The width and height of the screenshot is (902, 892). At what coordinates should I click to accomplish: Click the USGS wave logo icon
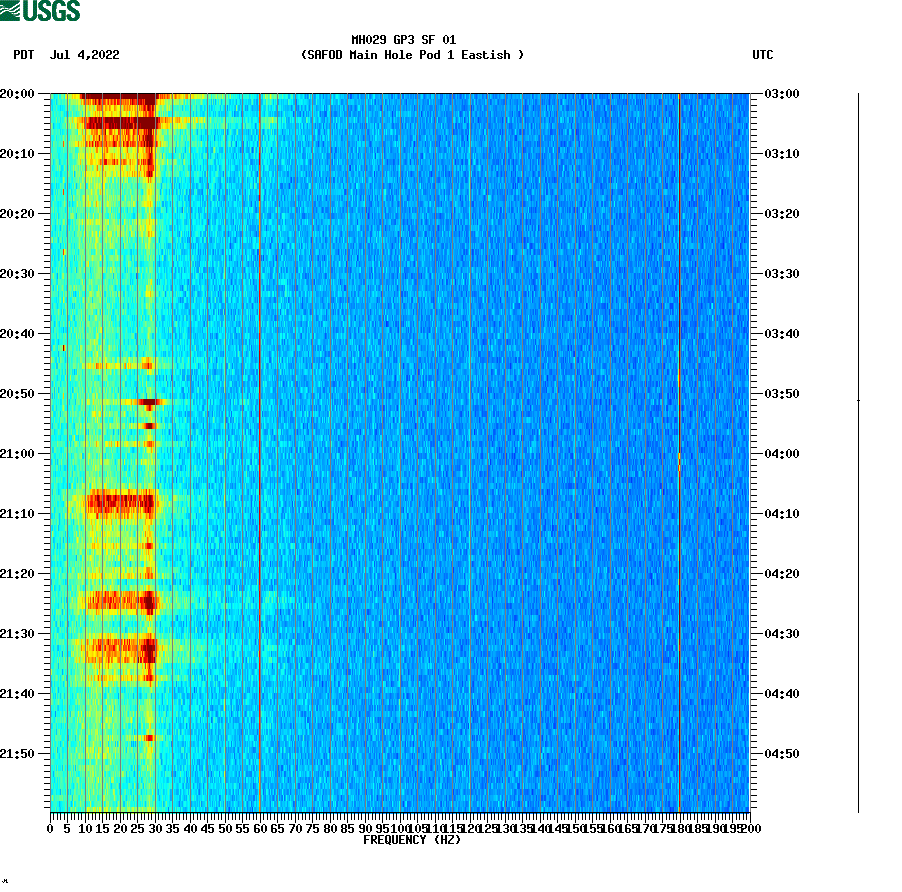(11, 9)
